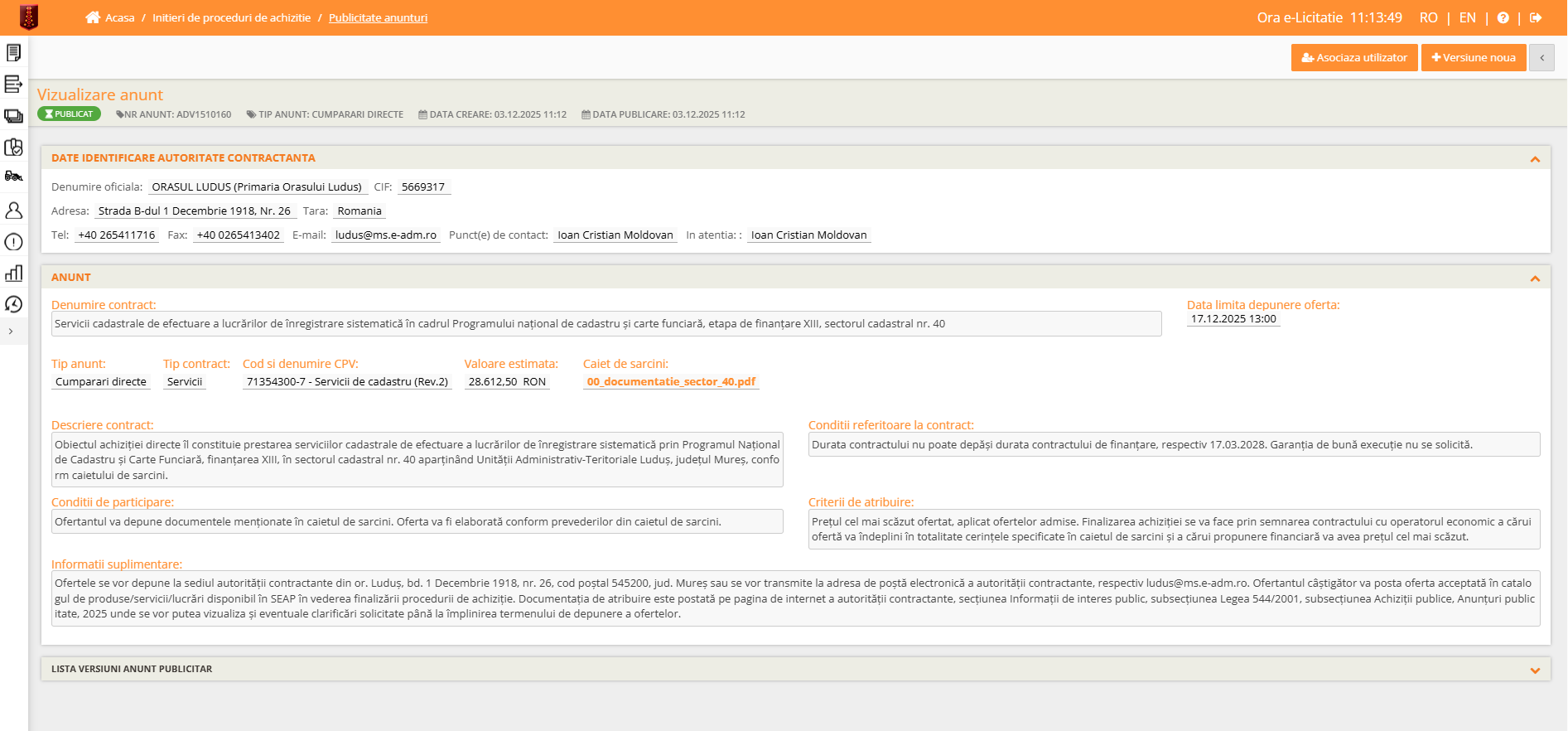The image size is (1568, 731).
Task: Open the bulldozer vehicle sidebar icon
Action: (13, 176)
